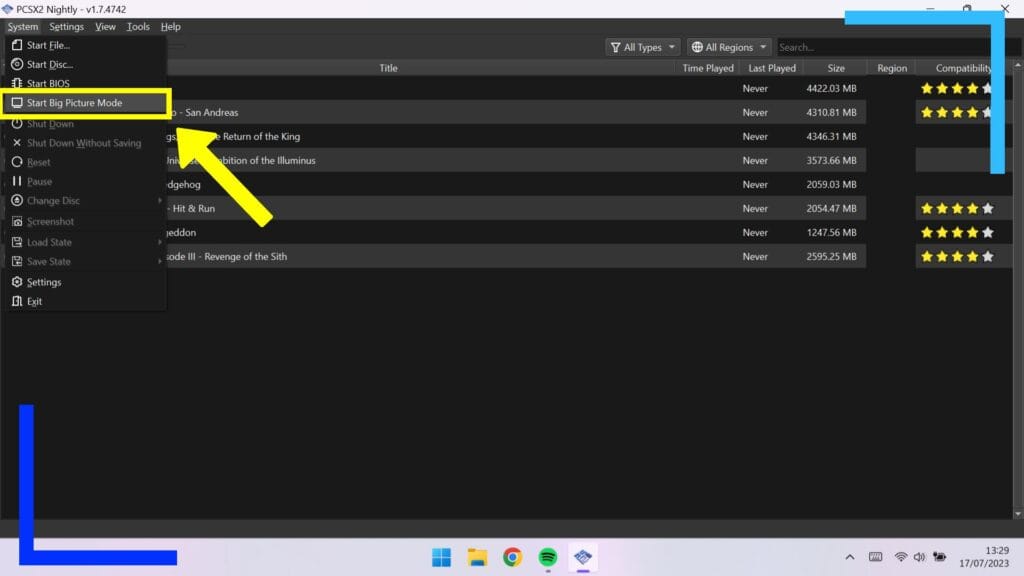Open the Tools menu

tap(138, 27)
